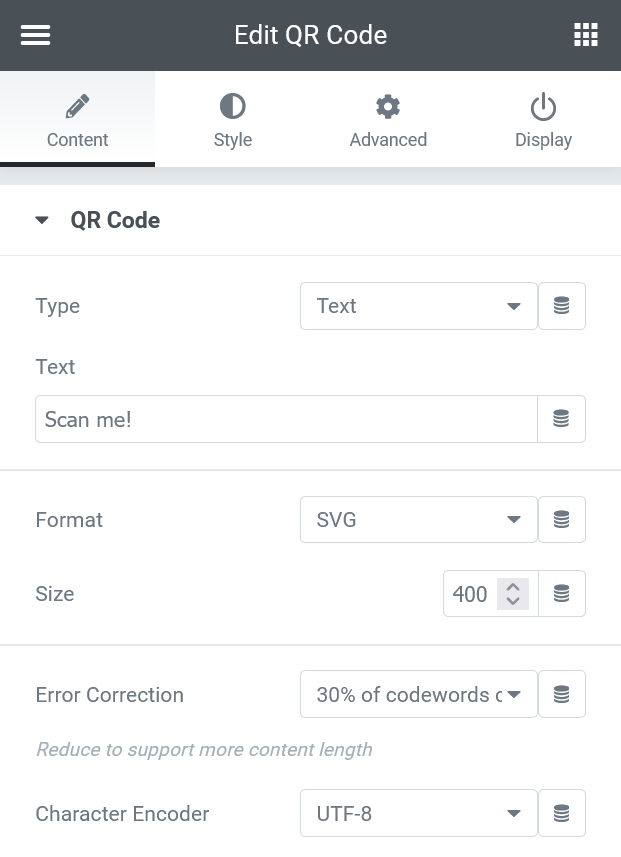Click the Scan me! text field
This screenshot has height=857, width=621.
[286, 419]
